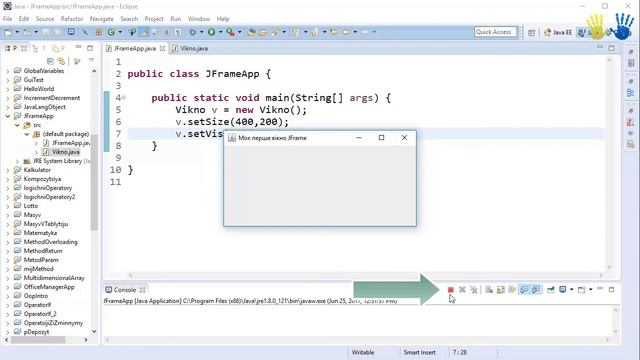Click the Open Console icon
This screenshot has width=640, height=360.
point(582,289)
